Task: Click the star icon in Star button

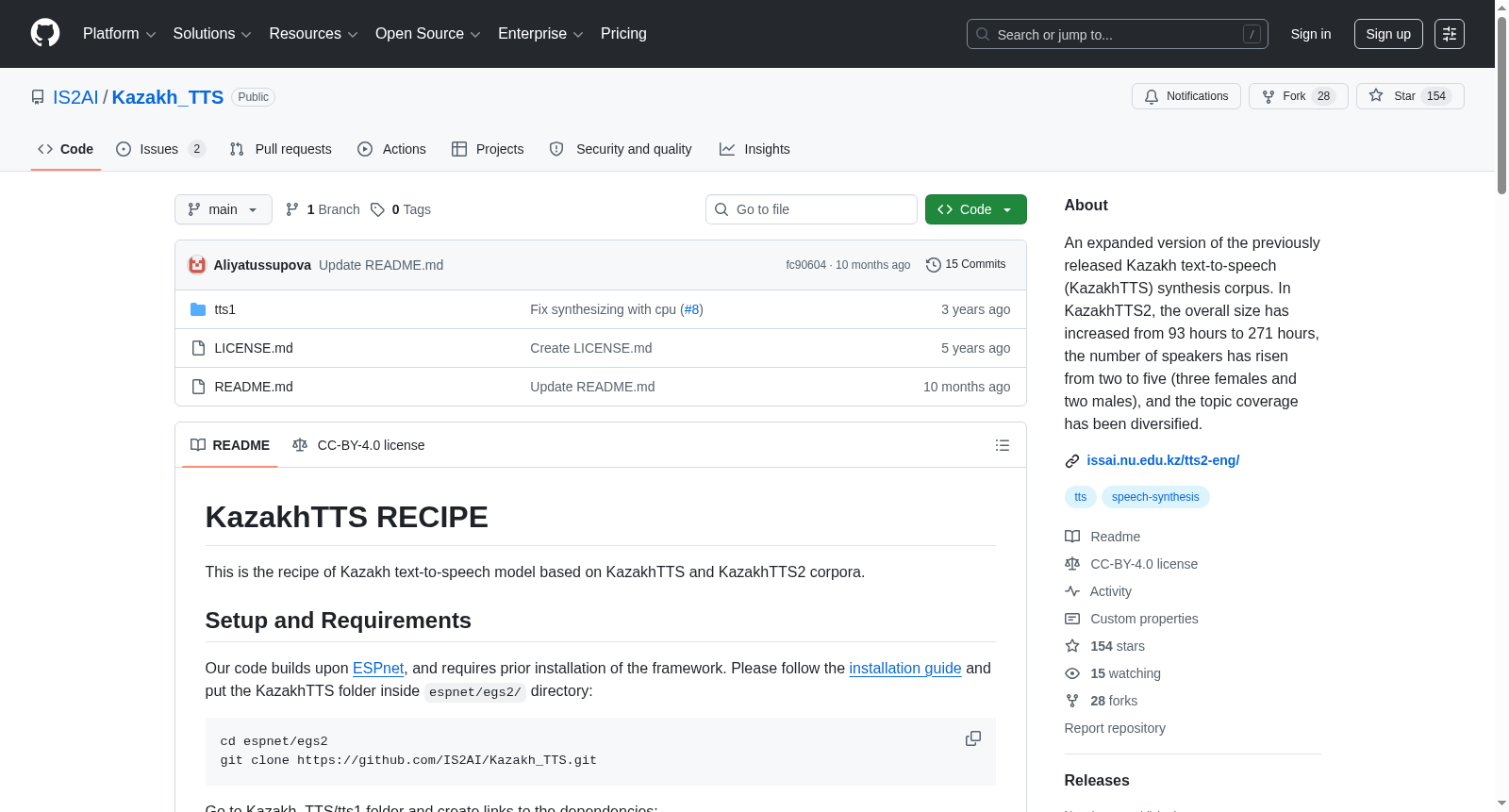Action: (x=1376, y=96)
